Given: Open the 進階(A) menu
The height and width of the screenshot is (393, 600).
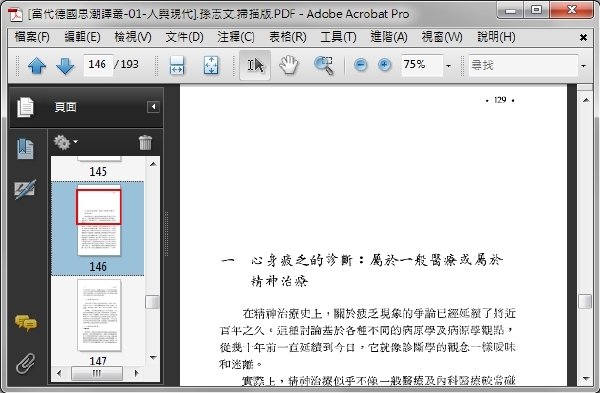Looking at the screenshot, I should [389, 37].
